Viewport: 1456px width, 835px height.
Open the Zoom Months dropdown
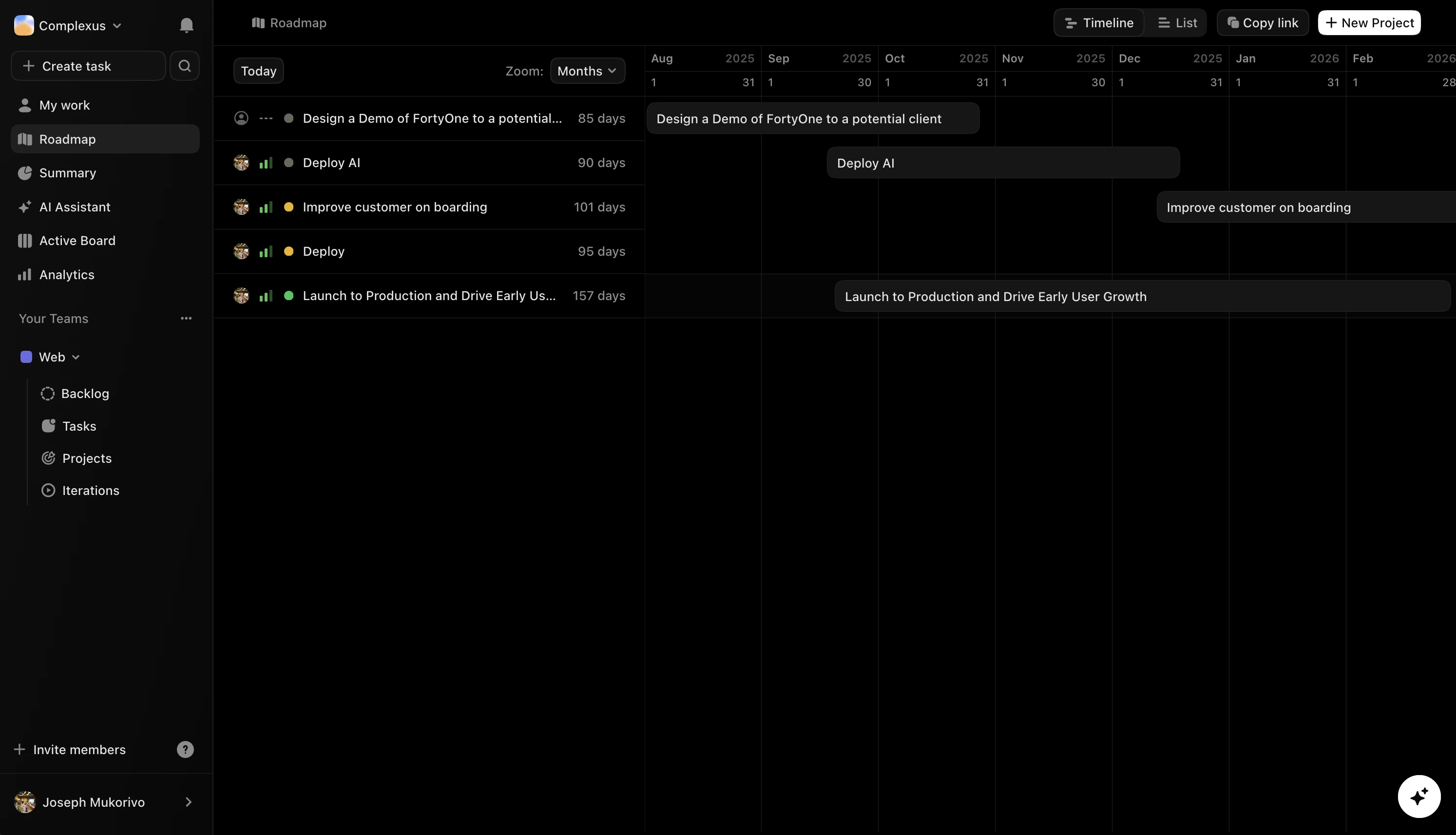[587, 71]
